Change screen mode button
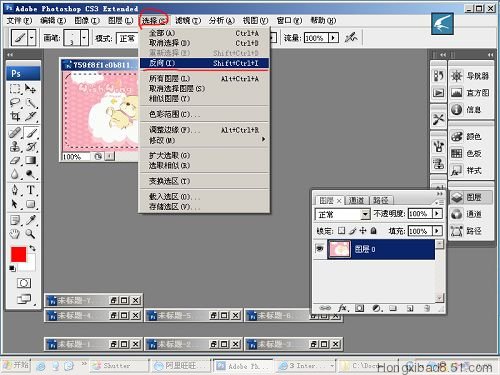The height and width of the screenshot is (375, 500). pos(24,299)
